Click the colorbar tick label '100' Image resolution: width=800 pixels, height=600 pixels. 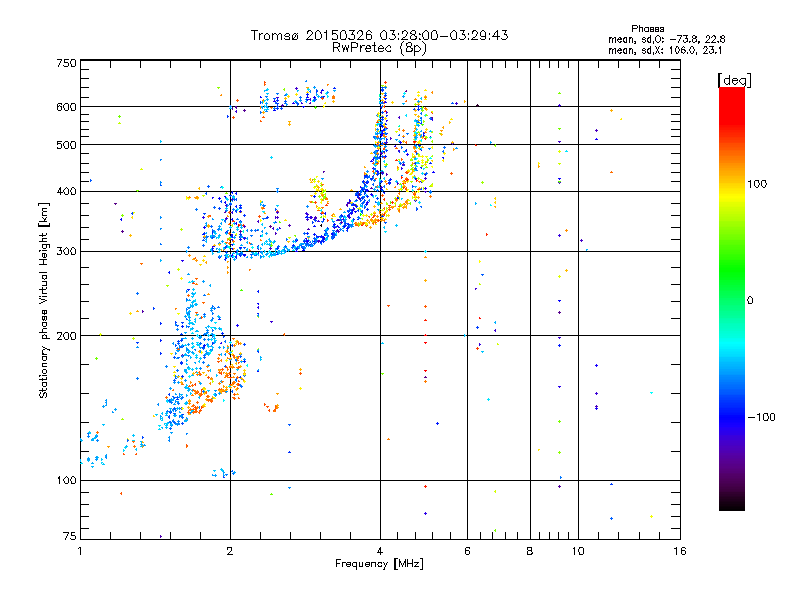click(757, 184)
